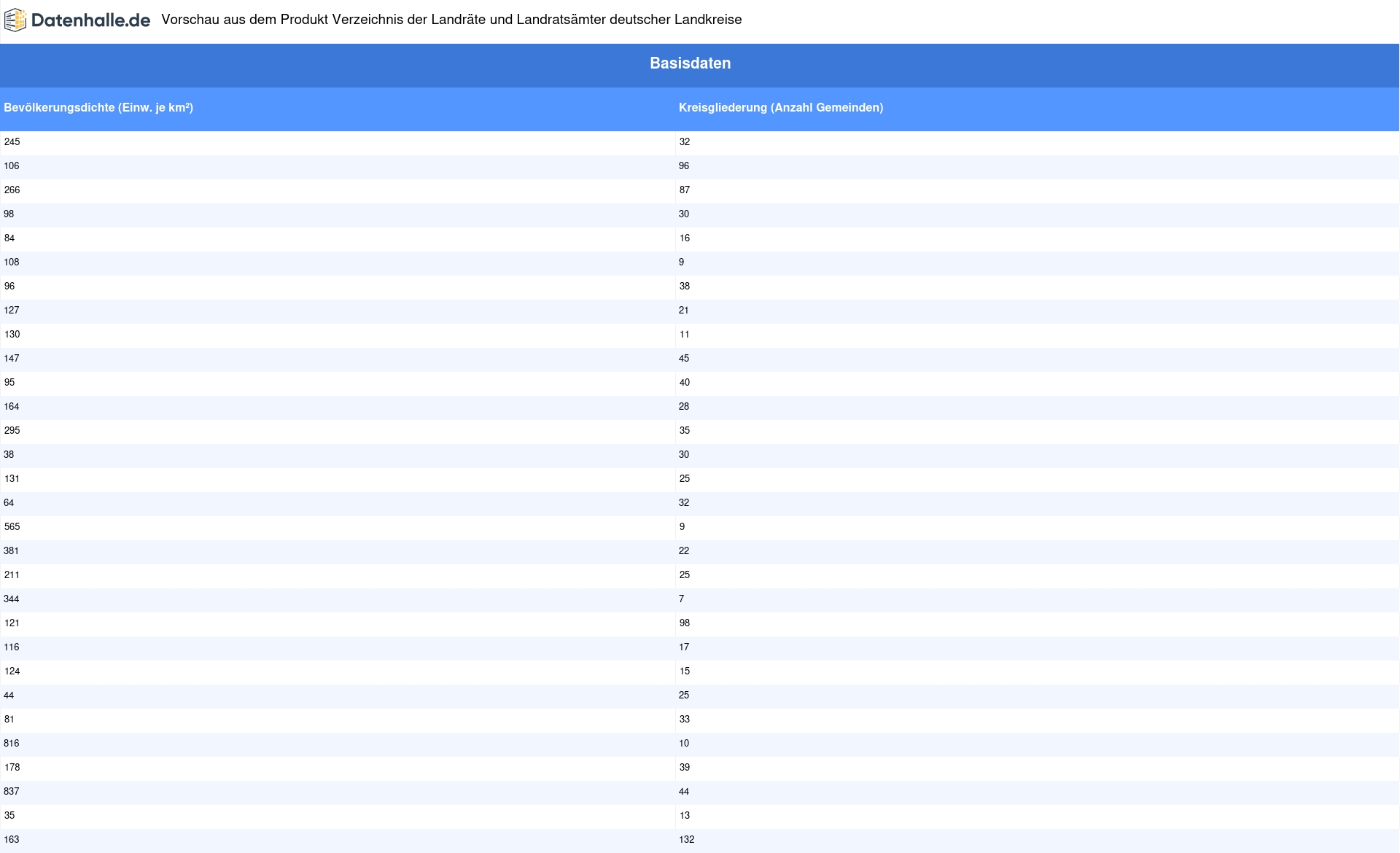1400x853 pixels.
Task: Click the Datenhalle.de logo icon
Action: point(15,20)
